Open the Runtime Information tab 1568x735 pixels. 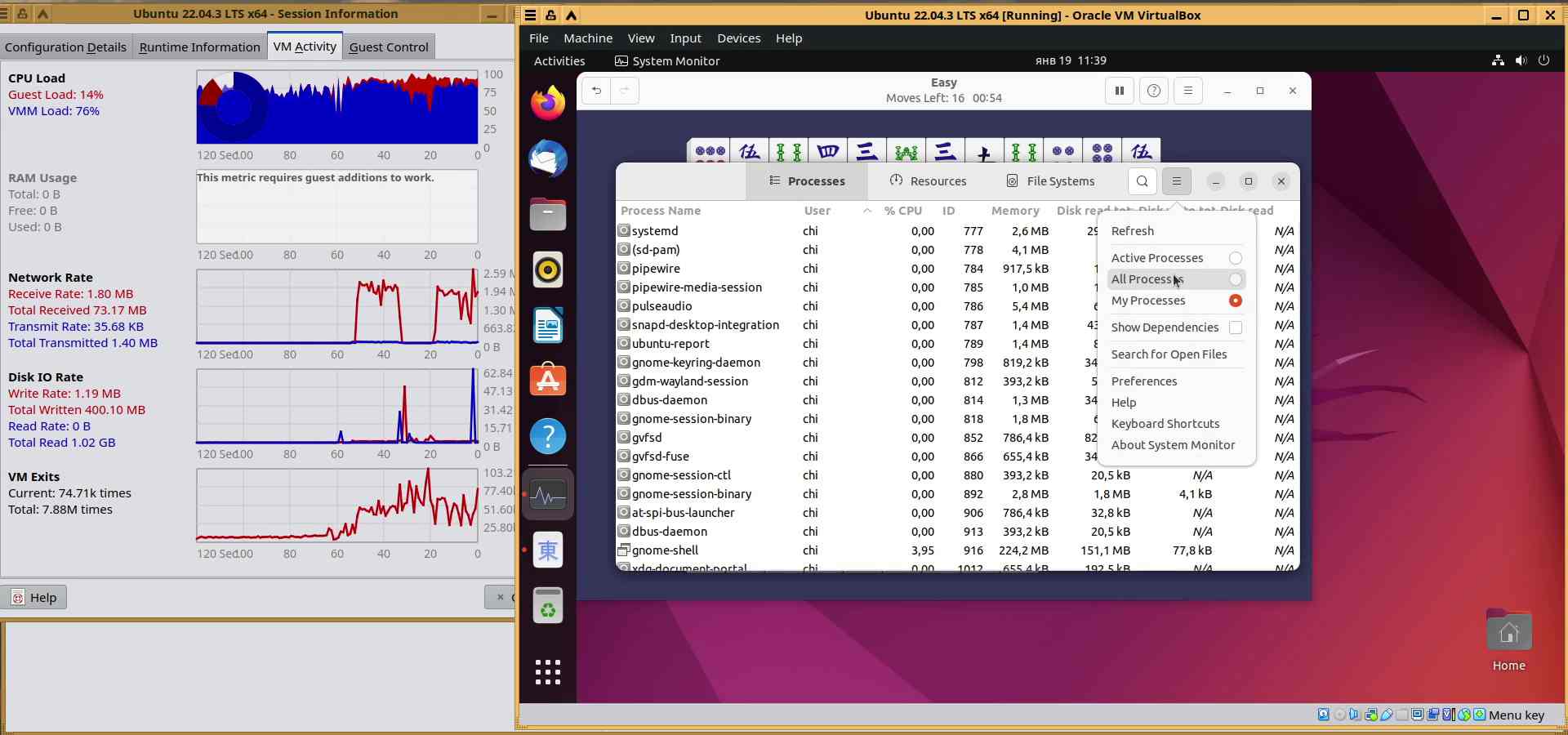coord(199,47)
